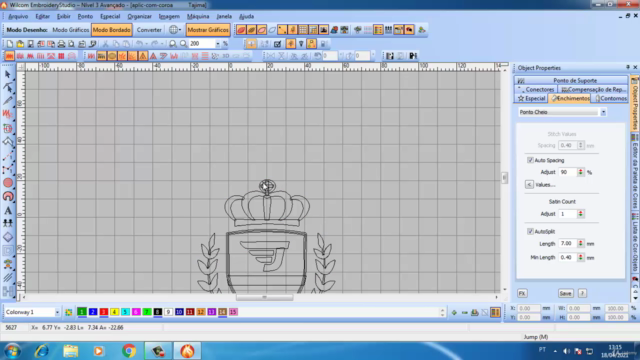Open the Ponto menu
This screenshot has height=360, width=640.
(85, 16)
